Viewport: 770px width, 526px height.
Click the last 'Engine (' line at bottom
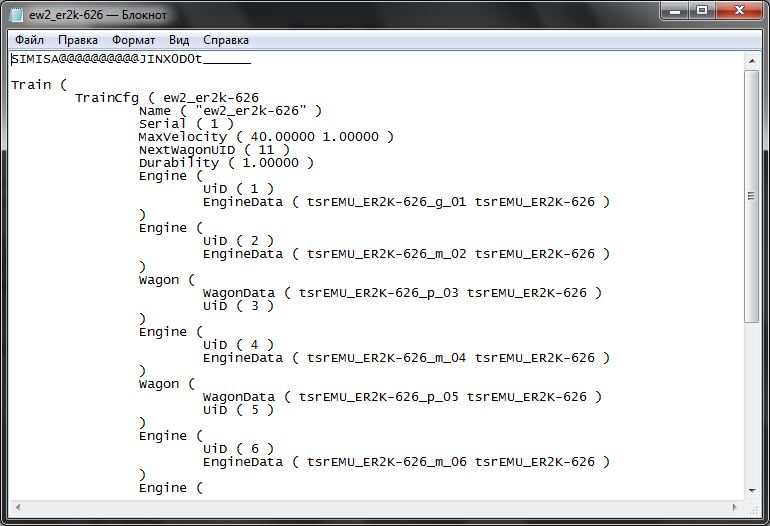pyautogui.click(x=170, y=488)
